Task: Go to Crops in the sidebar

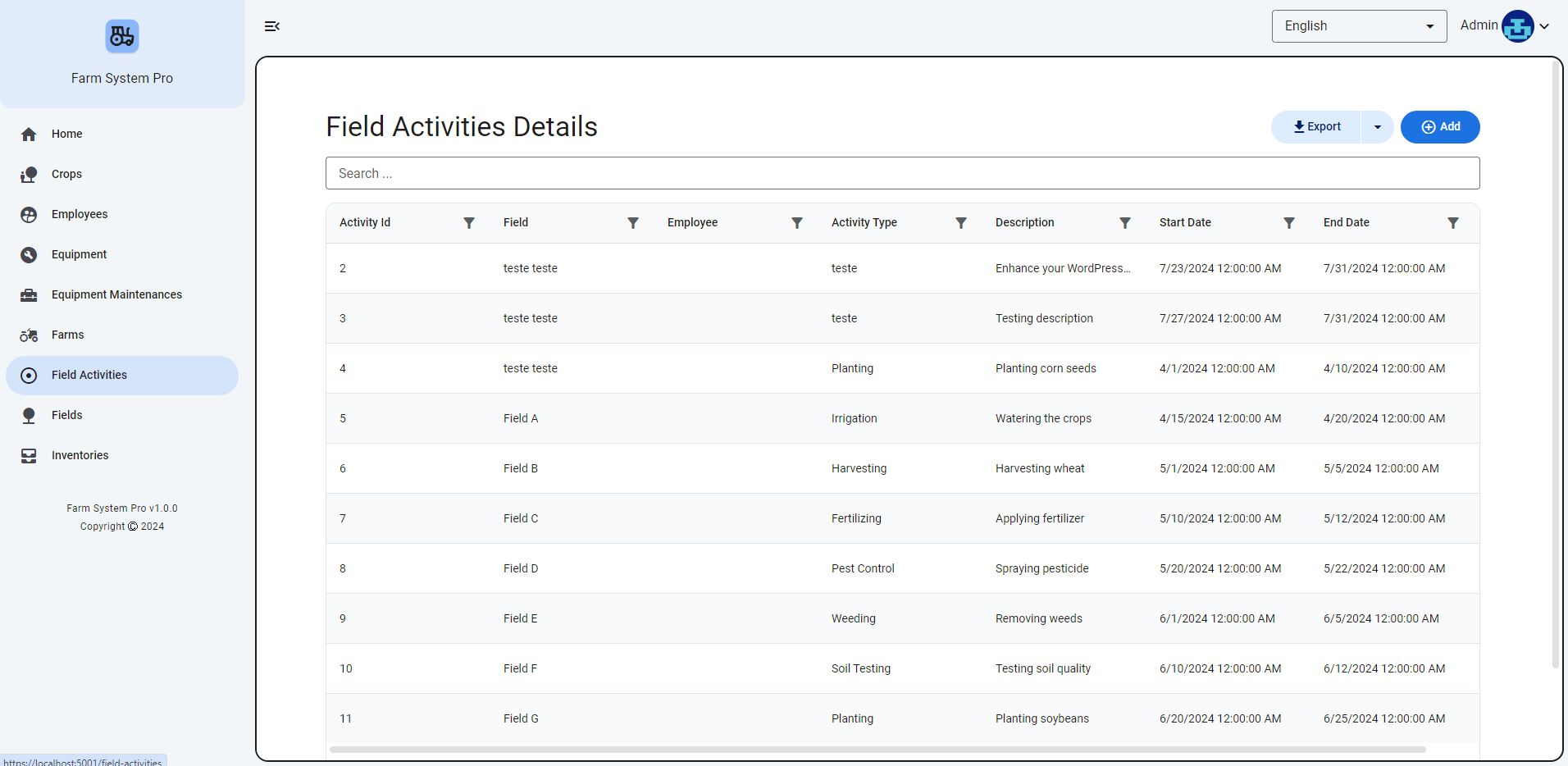Action: [66, 174]
